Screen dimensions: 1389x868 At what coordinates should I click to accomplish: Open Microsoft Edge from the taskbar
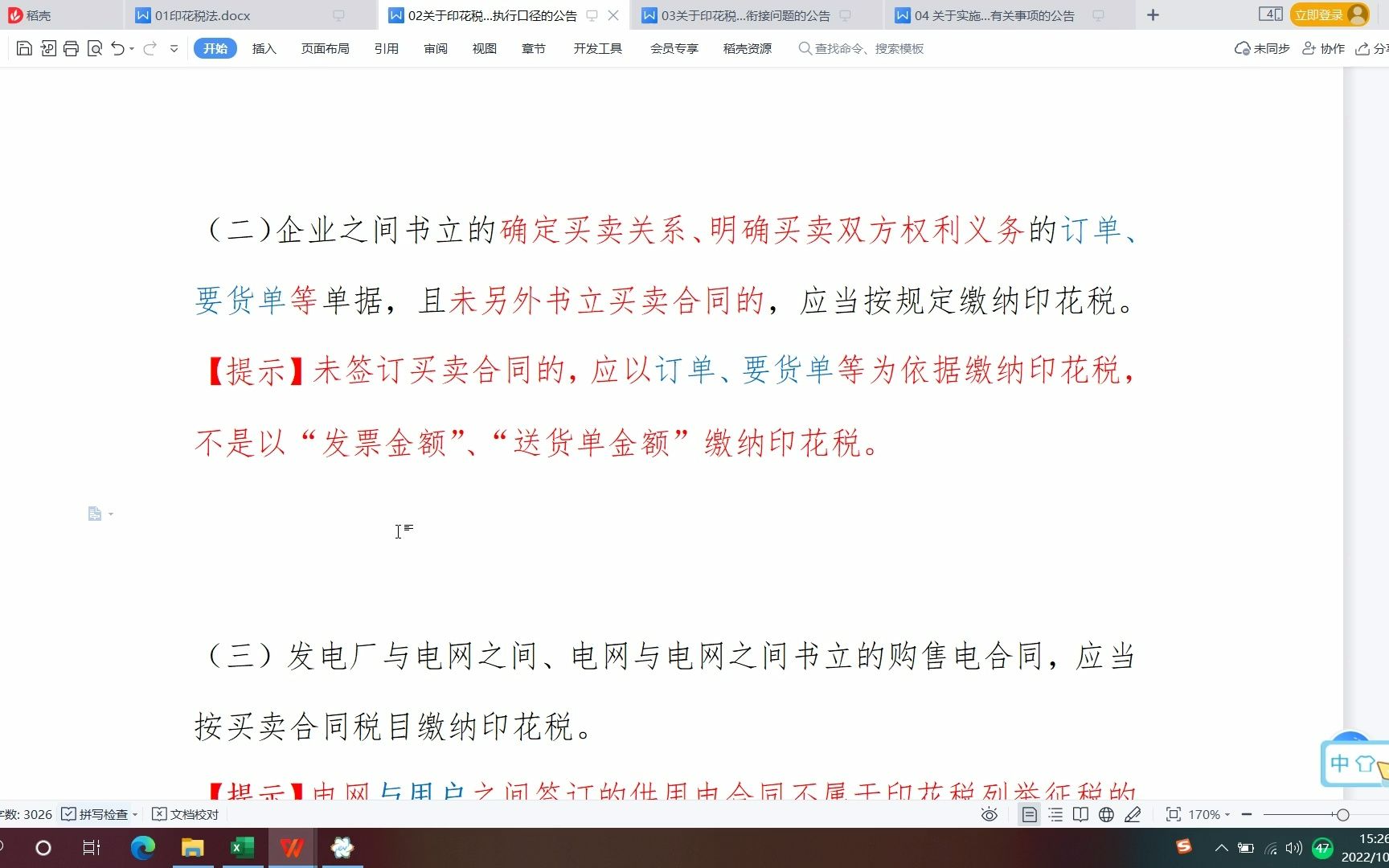click(x=143, y=848)
